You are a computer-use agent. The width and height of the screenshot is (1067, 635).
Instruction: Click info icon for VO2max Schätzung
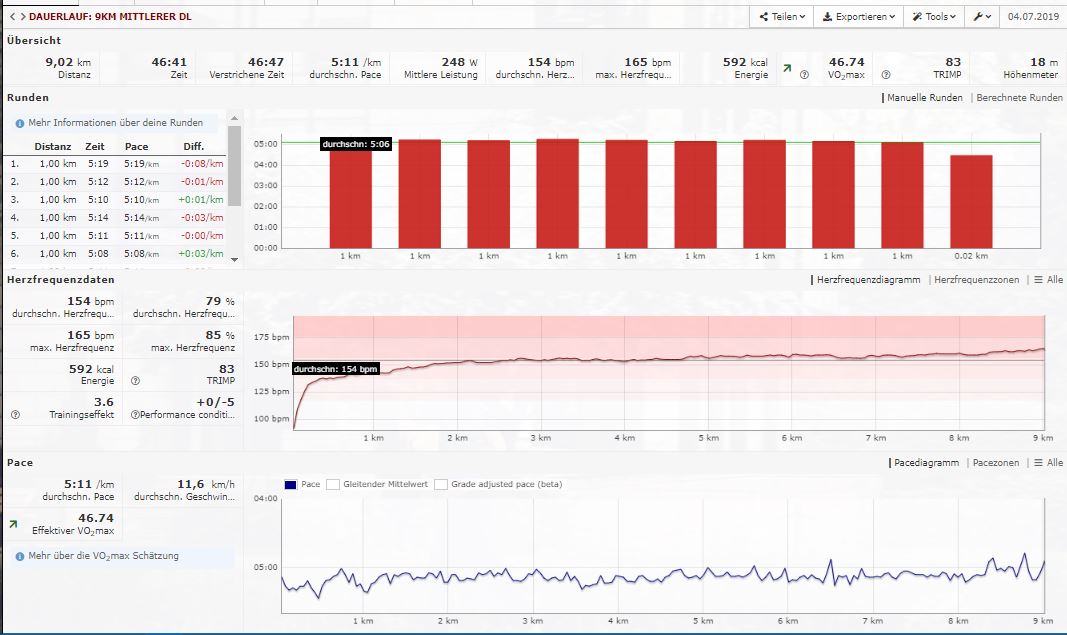20,556
